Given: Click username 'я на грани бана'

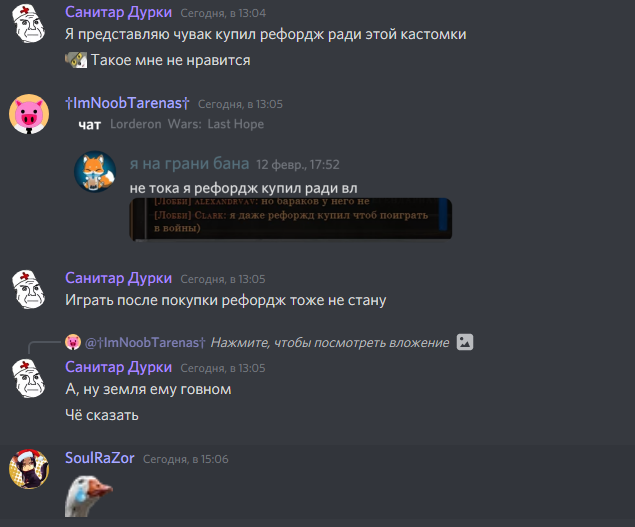Looking at the screenshot, I should (189, 164).
